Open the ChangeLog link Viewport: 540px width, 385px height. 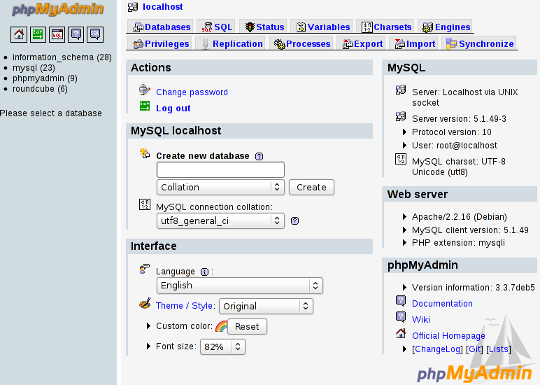click(438, 349)
